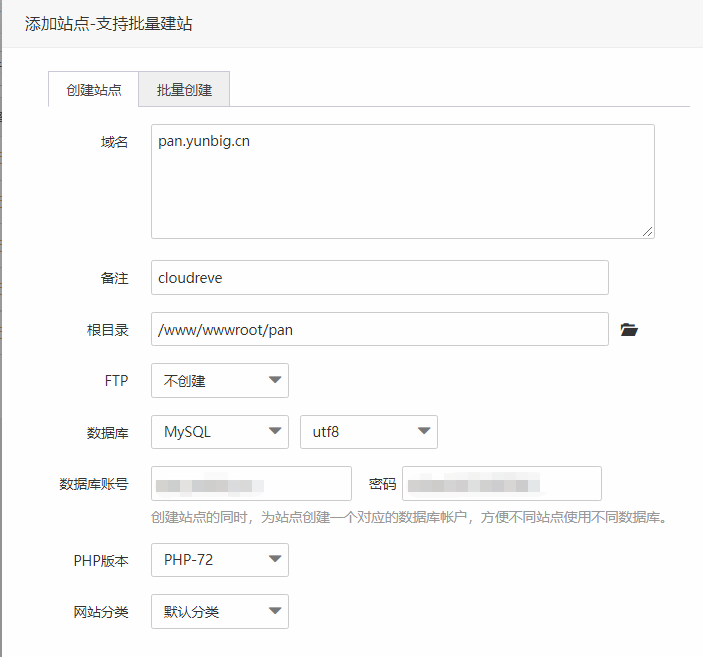Click the database 密码 input field
The width and height of the screenshot is (703, 657).
501,484
